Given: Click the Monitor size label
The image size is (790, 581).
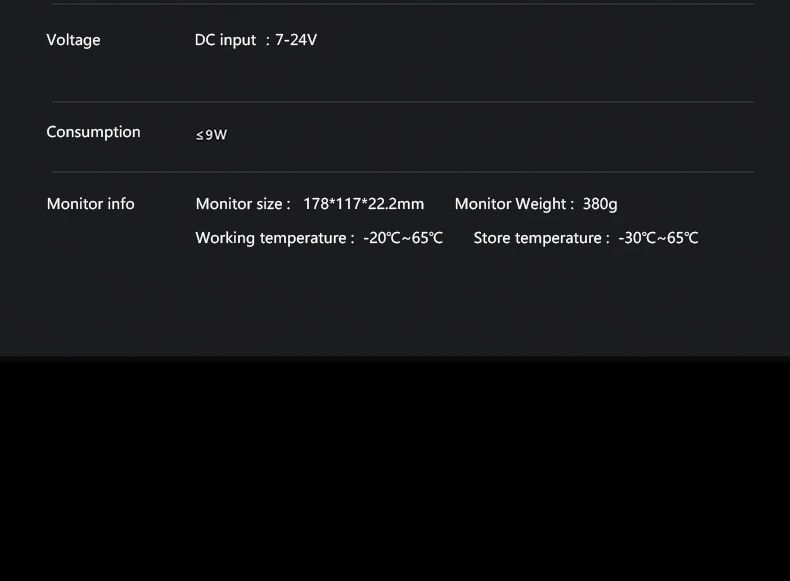Looking at the screenshot, I should [243, 204].
